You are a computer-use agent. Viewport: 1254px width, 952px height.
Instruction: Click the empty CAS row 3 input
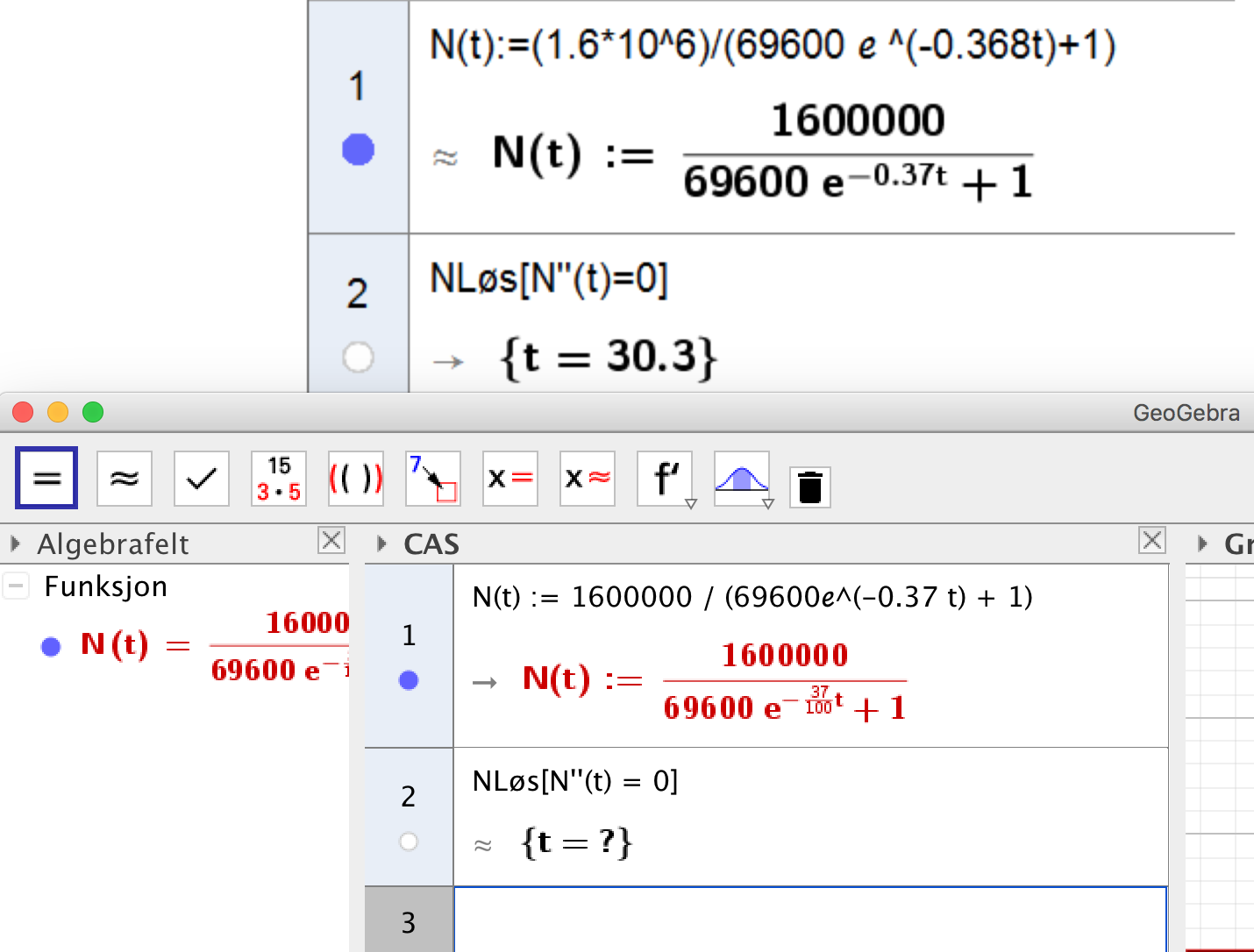809,920
